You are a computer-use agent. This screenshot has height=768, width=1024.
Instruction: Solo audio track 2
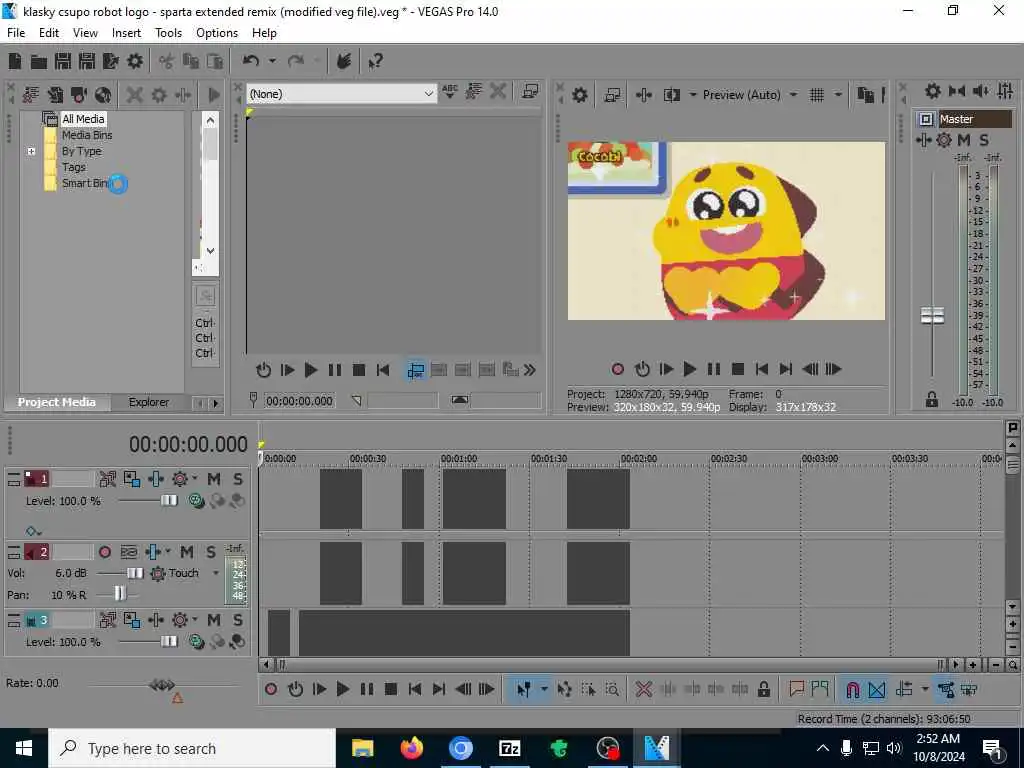coord(210,552)
